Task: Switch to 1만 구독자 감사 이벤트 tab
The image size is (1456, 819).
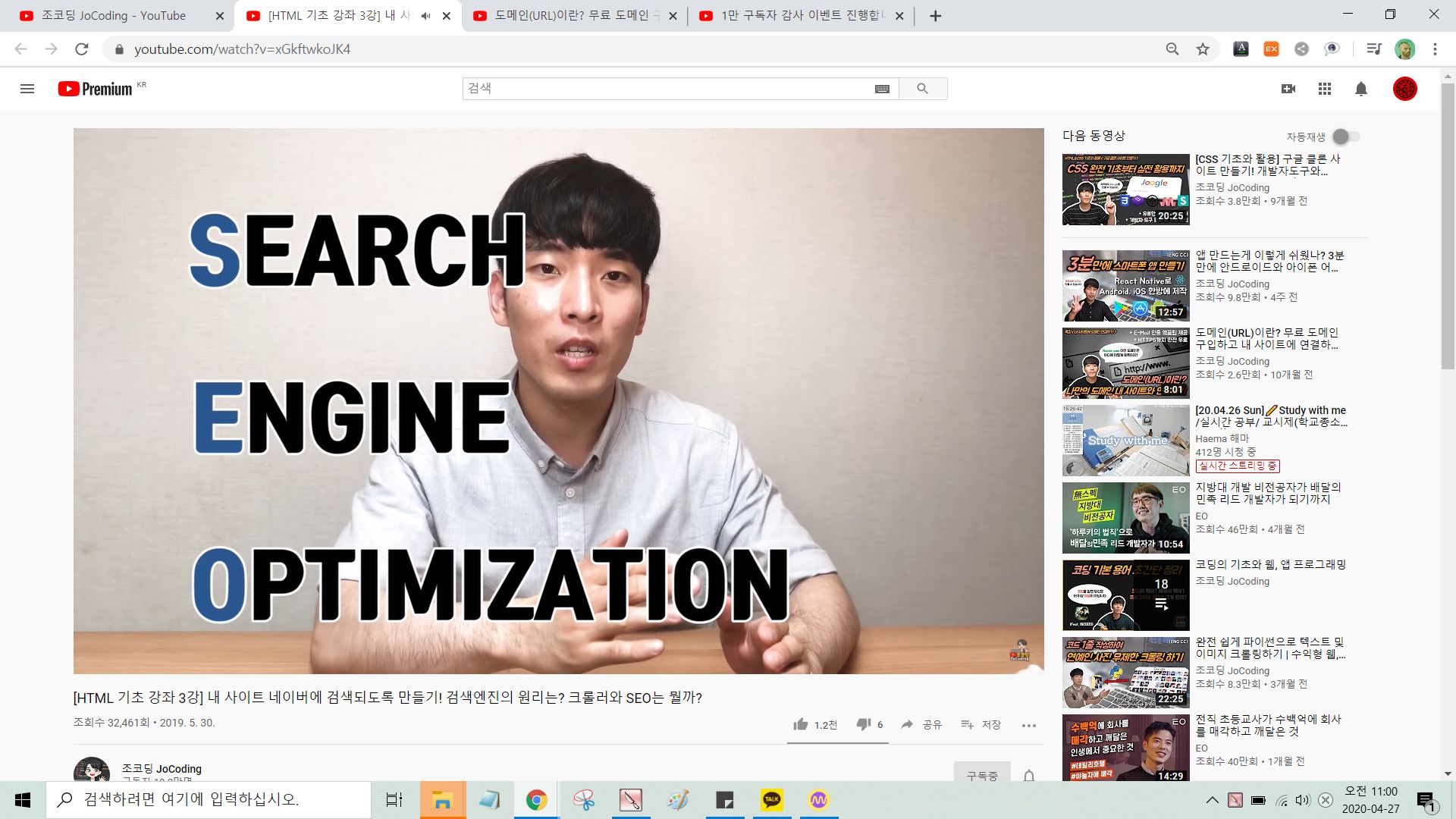Action: pyautogui.click(x=801, y=15)
